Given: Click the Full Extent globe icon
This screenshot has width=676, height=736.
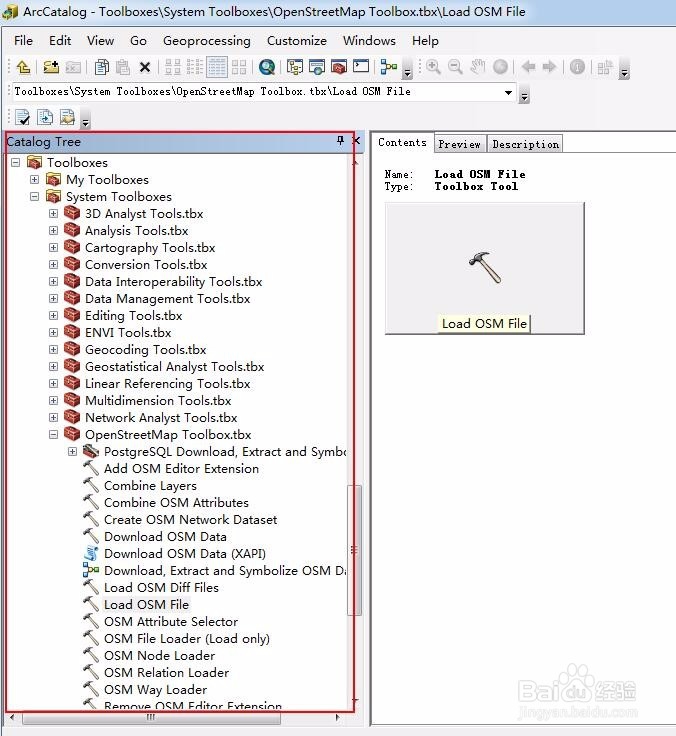Looking at the screenshot, I should [x=500, y=67].
